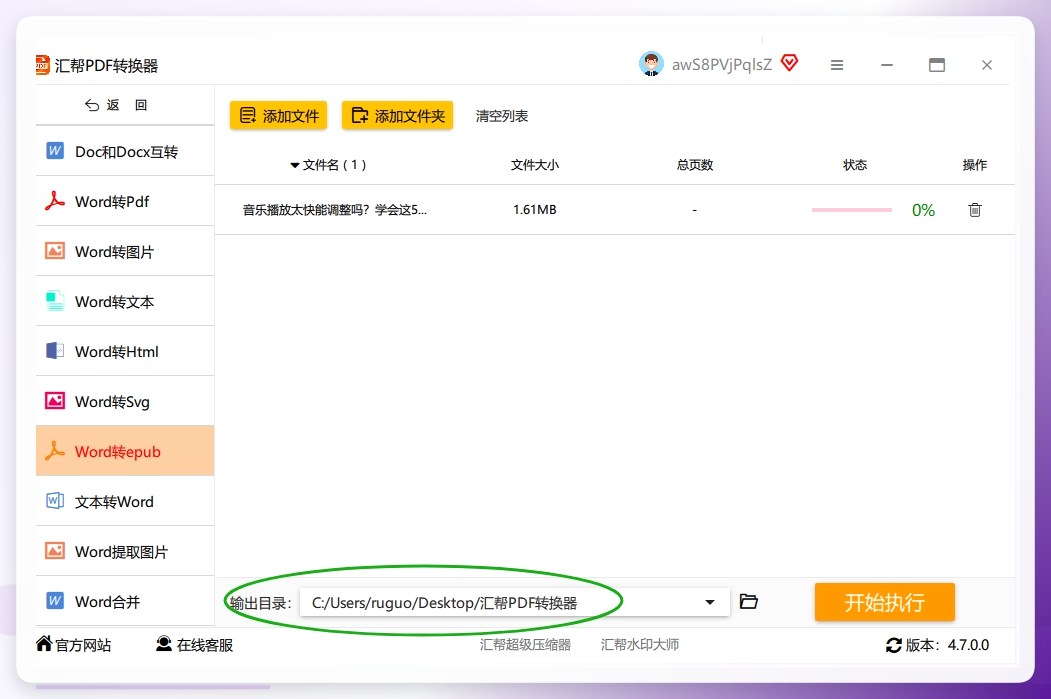Open the hamburger menu icon
This screenshot has width=1051, height=699.
pyautogui.click(x=837, y=65)
